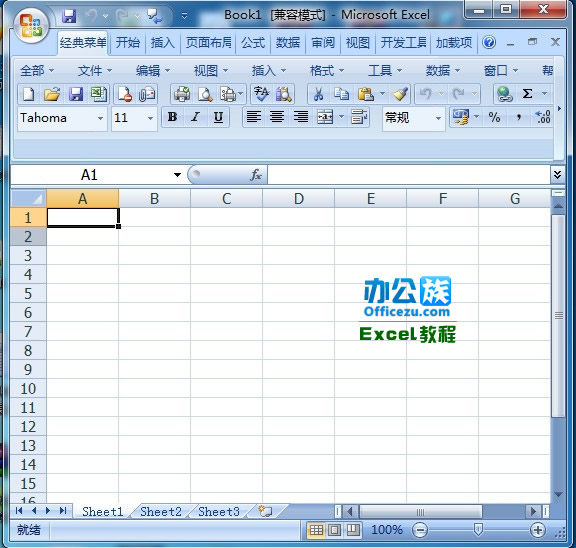Switch to Normal view in status bar
Screen dimensions: 576x548
(316, 530)
